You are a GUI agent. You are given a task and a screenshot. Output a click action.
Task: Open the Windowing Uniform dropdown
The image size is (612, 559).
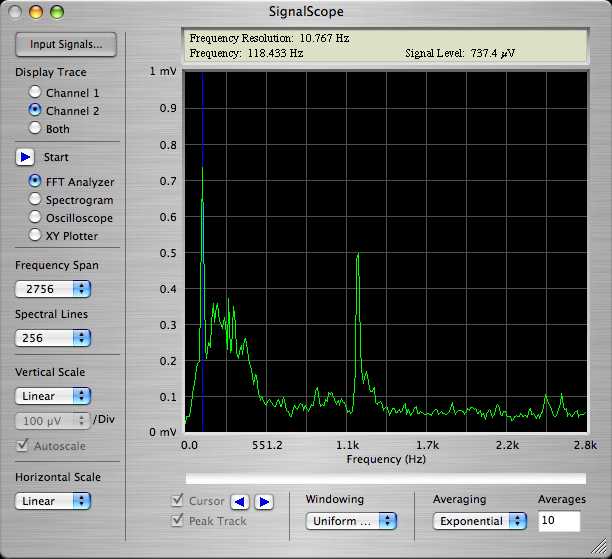tap(351, 521)
